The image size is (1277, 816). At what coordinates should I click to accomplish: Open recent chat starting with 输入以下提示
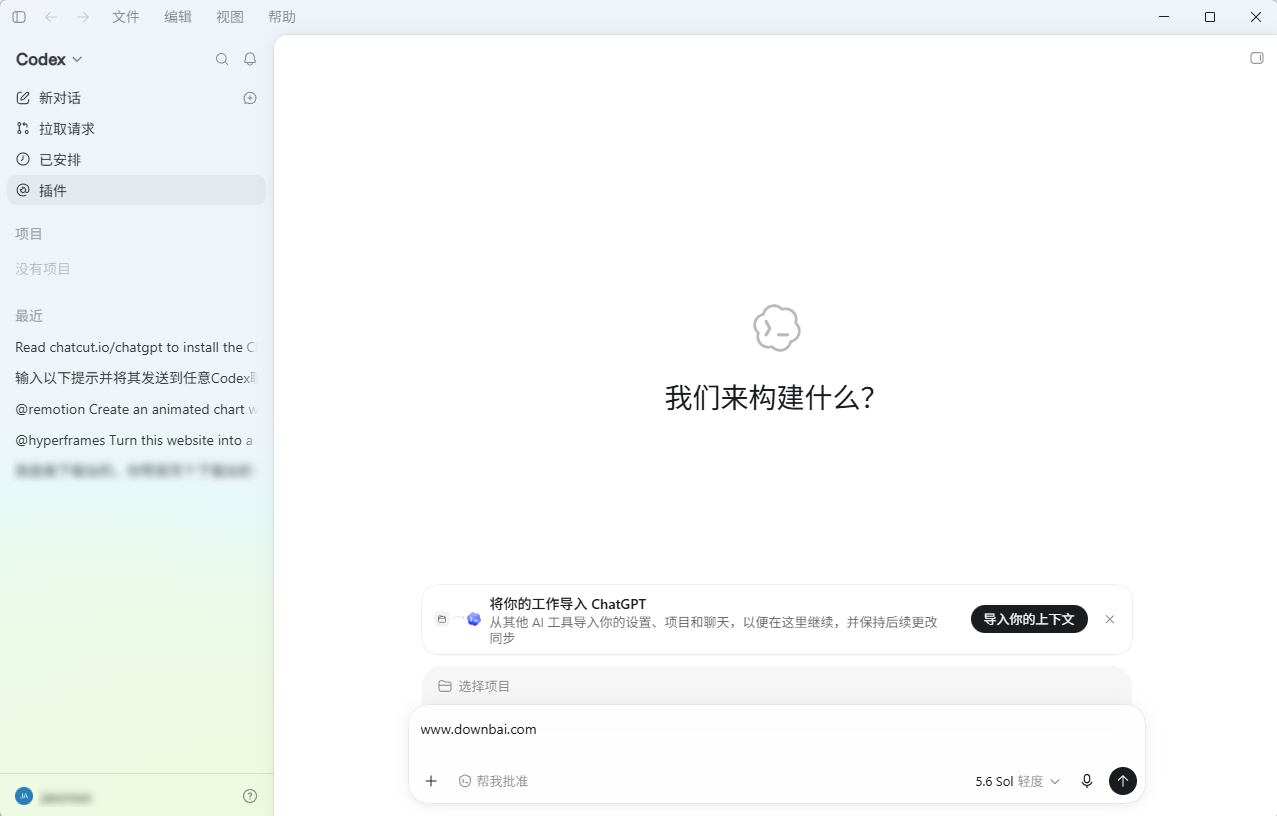[136, 378]
